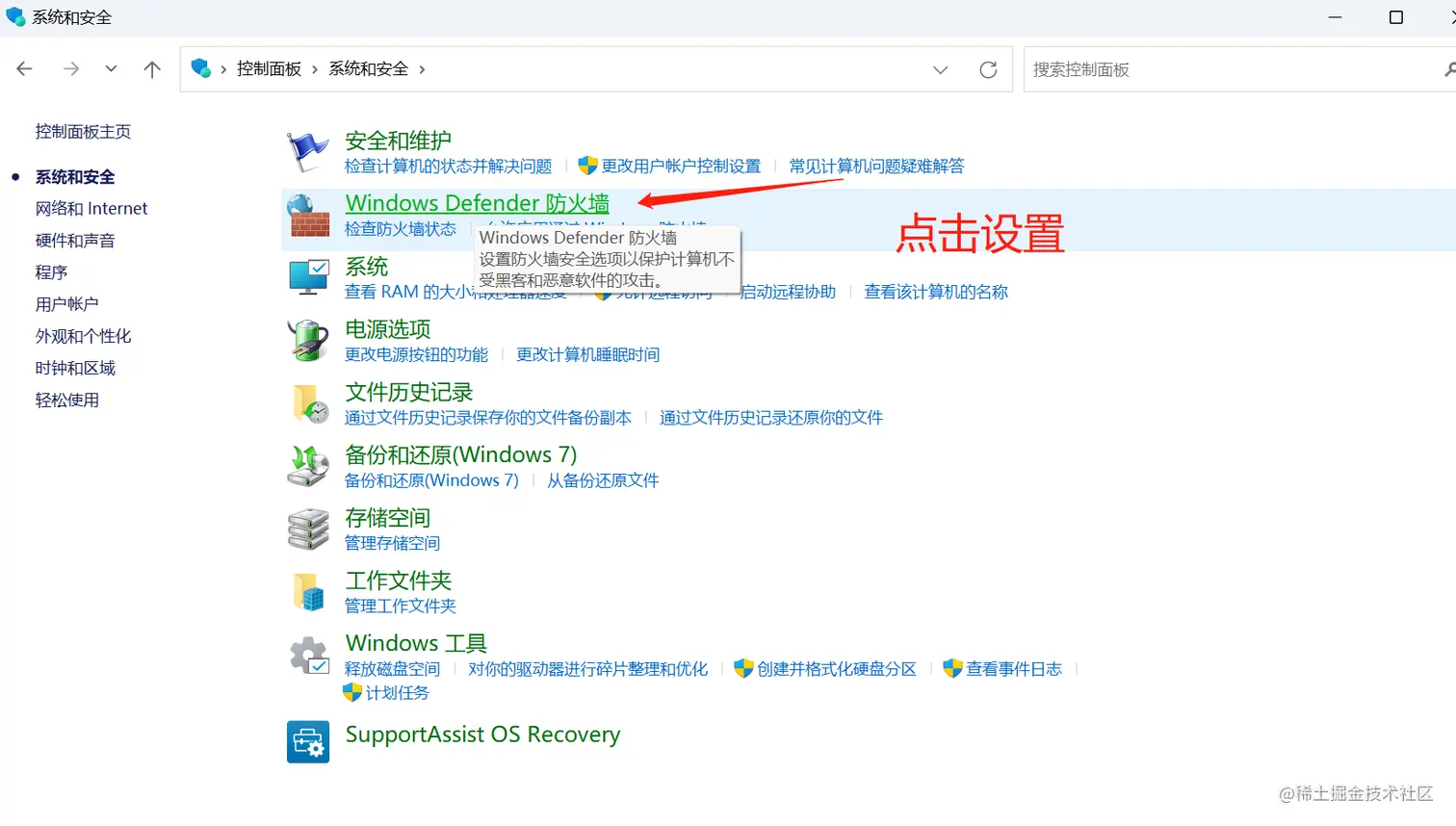
Task: Click the 释放磁盘空间 link
Action: point(392,669)
